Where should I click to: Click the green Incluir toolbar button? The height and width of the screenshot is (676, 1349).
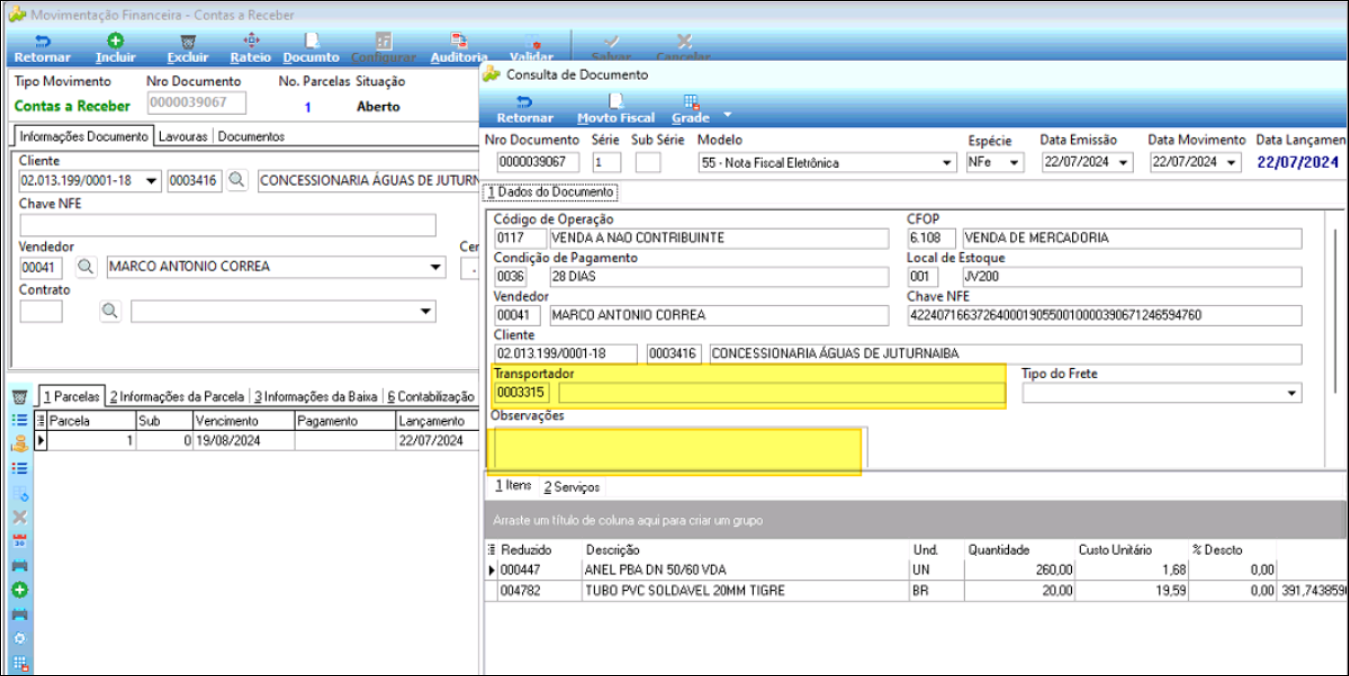click(x=115, y=48)
